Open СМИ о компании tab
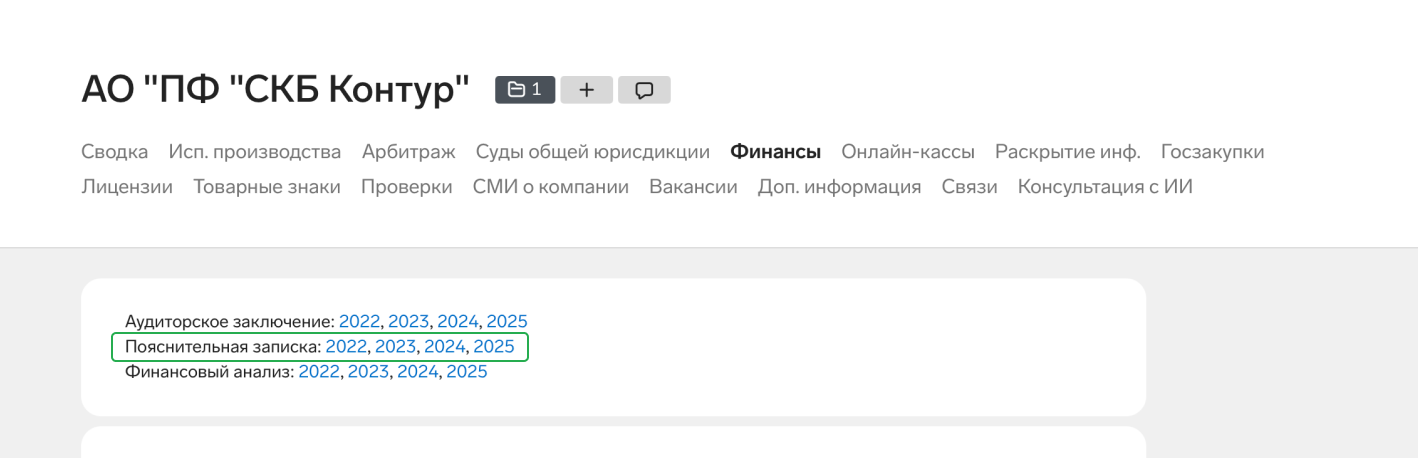Viewport: 1418px width, 458px height. (x=551, y=187)
